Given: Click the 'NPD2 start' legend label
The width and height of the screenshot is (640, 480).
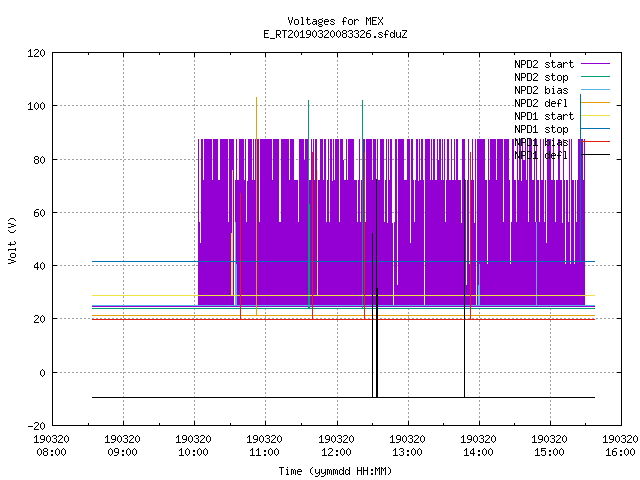Looking at the screenshot, I should [x=544, y=64].
